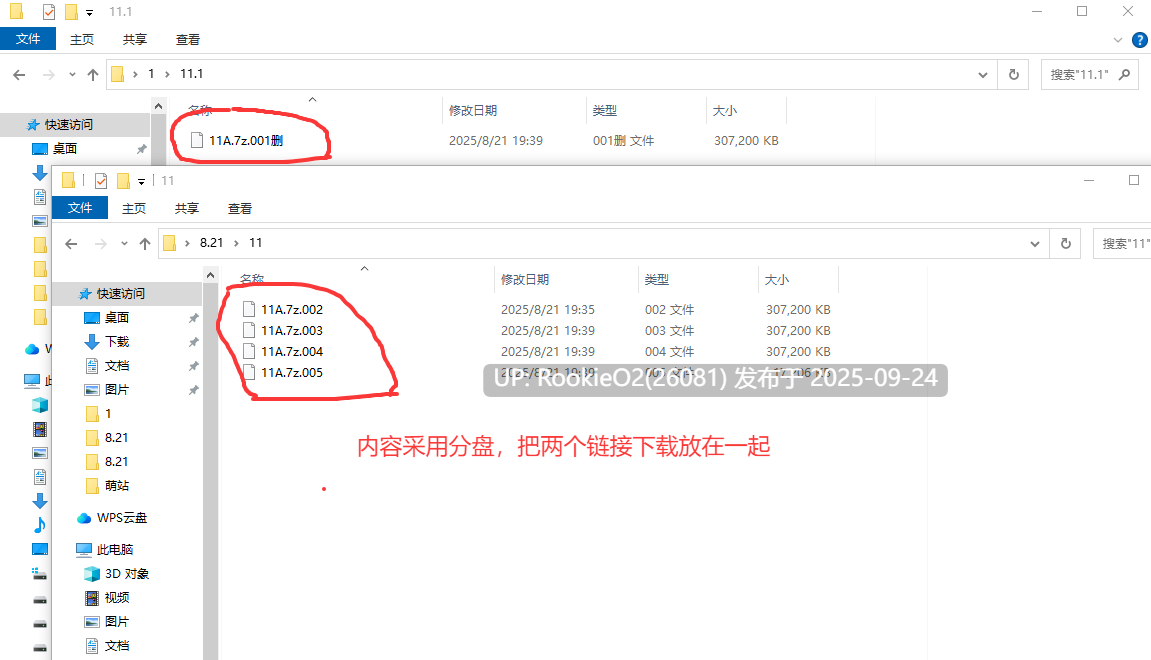The image size is (1151, 660).
Task: Open 桌面 in 11.1 window sidebar
Action: point(65,149)
